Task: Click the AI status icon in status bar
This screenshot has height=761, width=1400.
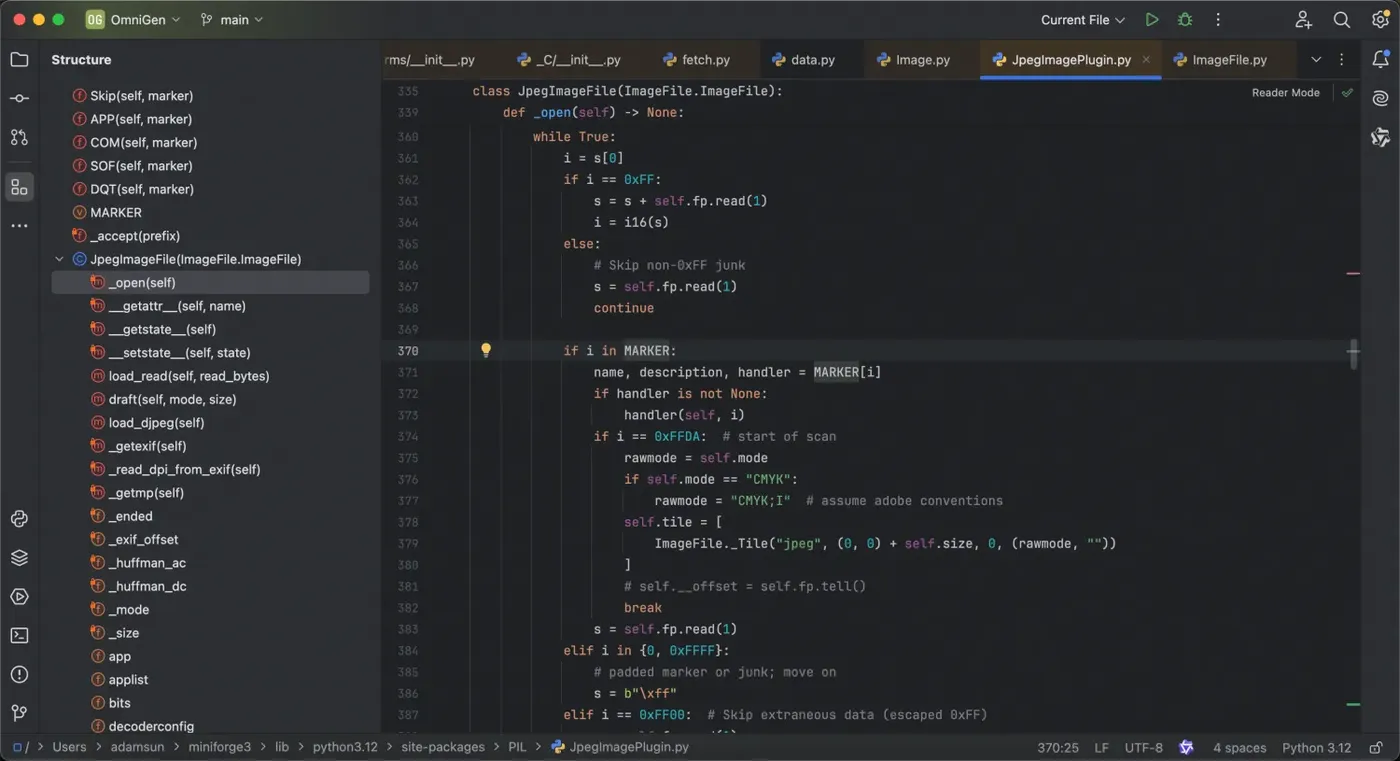Action: 1186,747
